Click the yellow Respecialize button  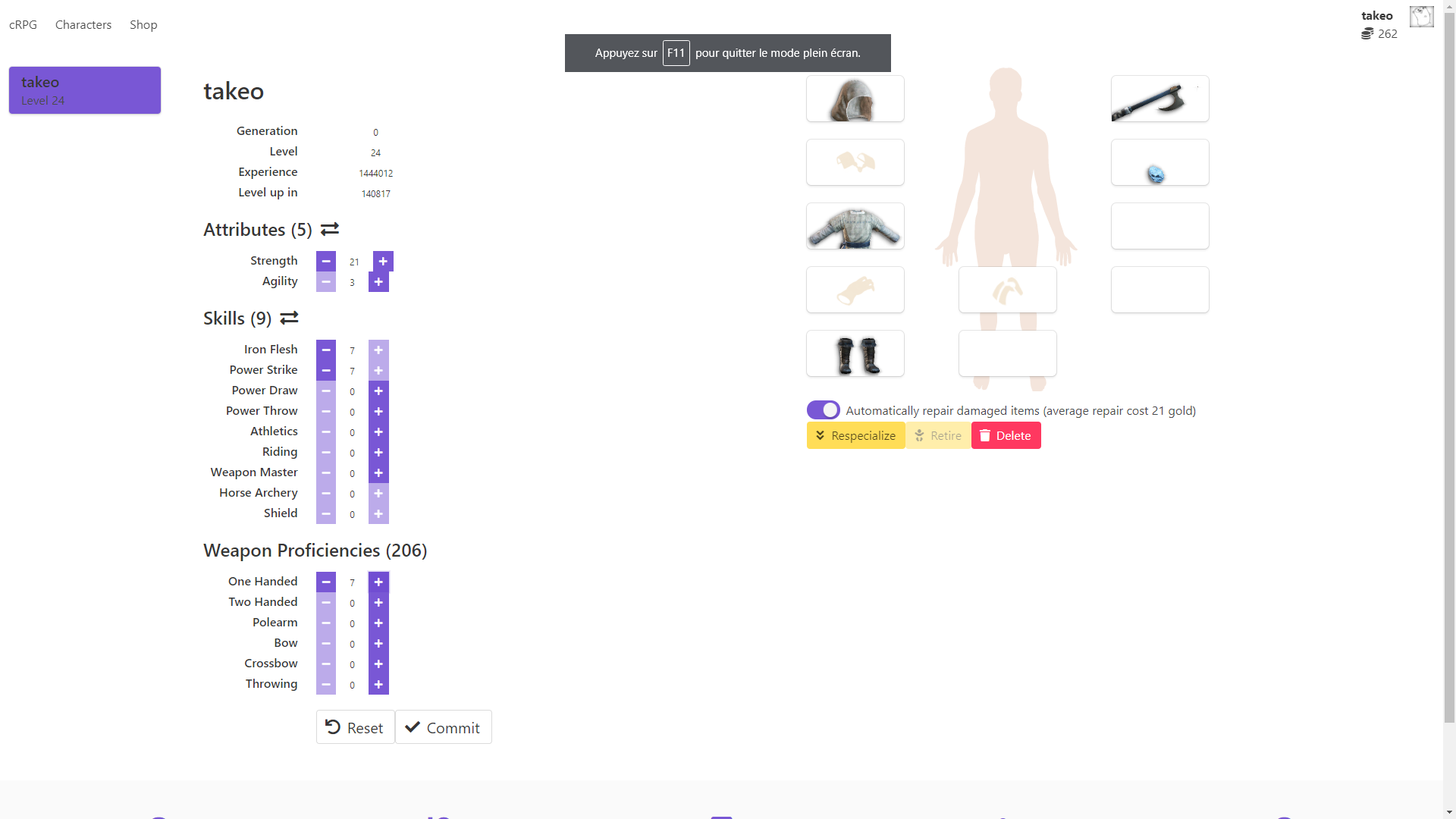pyautogui.click(x=855, y=436)
